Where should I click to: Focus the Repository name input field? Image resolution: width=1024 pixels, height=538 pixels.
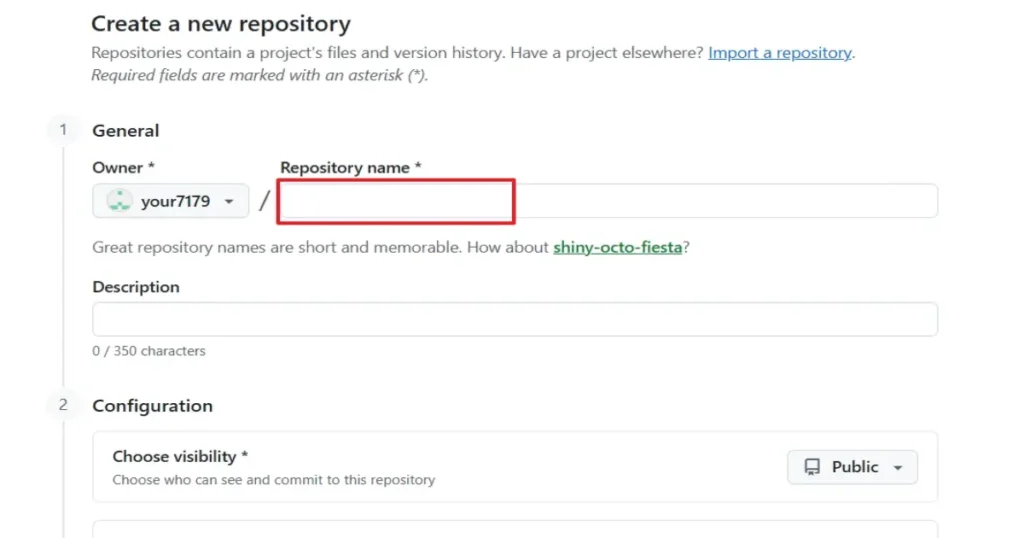[609, 201]
